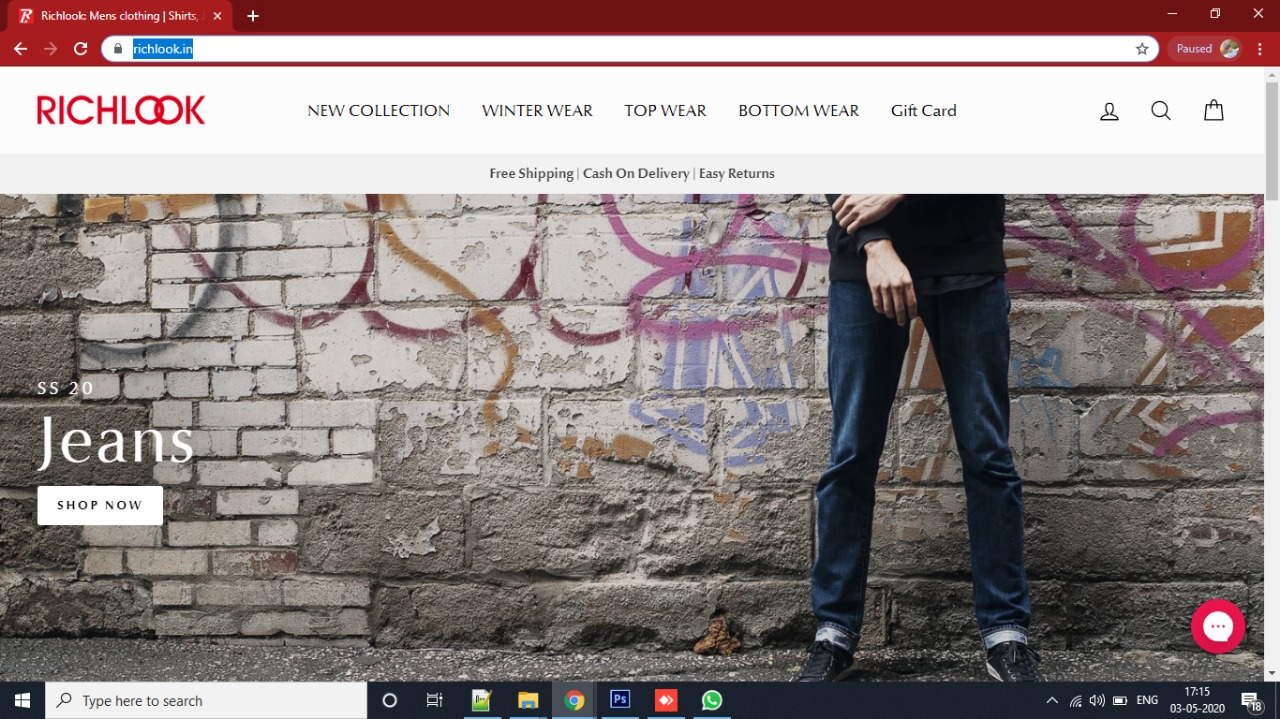1280x719 pixels.
Task: Open the NEW COLLECTION menu
Action: coord(379,111)
